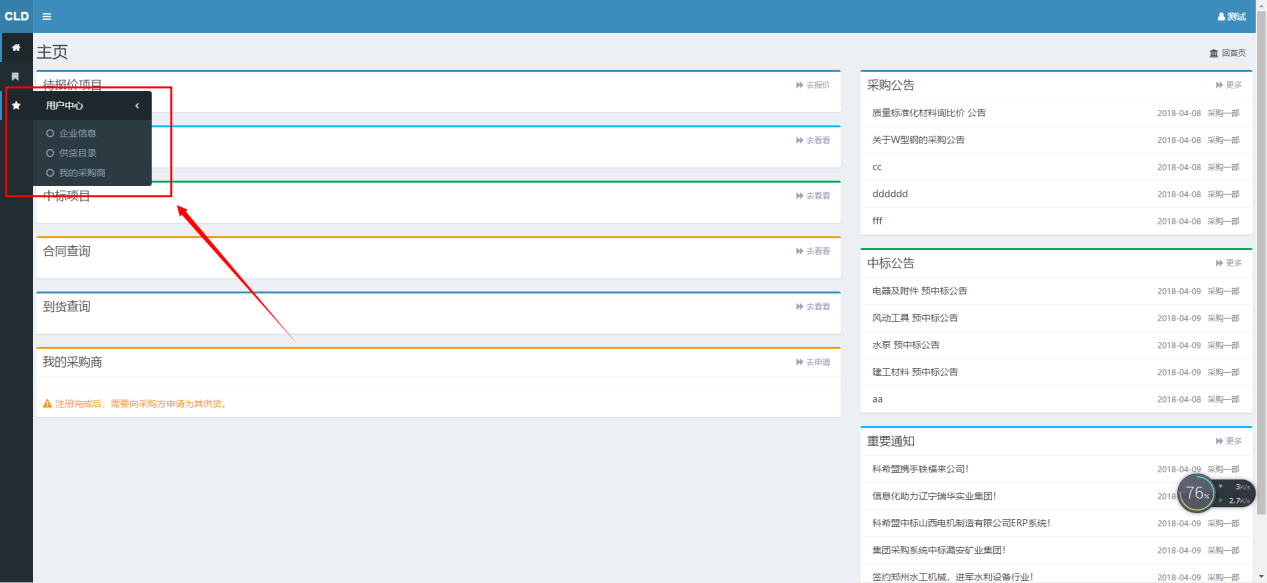This screenshot has width=1267, height=583.
Task: Click 去申请 in the 我的采购商 panel
Action: coord(813,362)
